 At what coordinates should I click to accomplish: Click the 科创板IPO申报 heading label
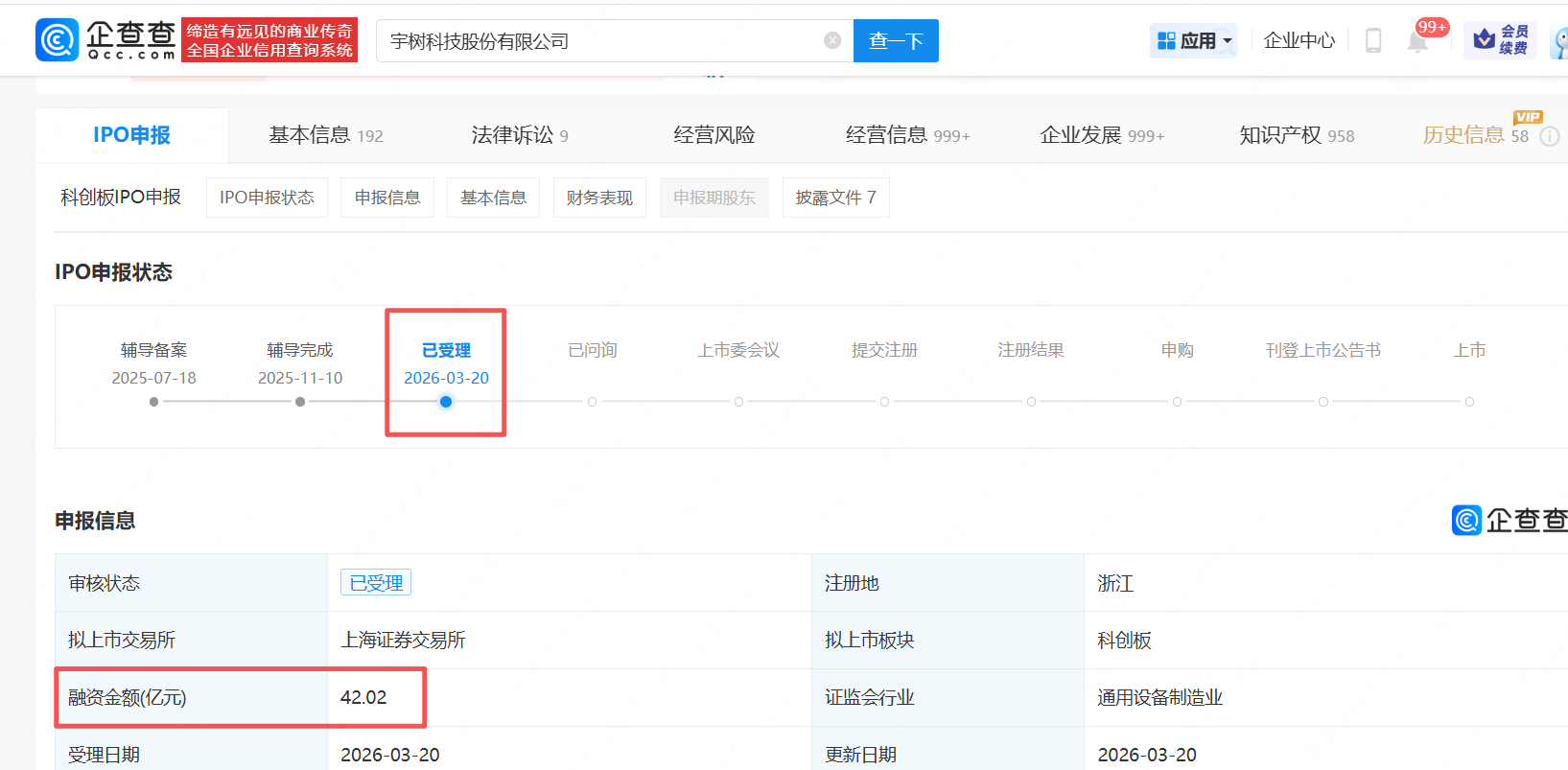click(x=121, y=197)
